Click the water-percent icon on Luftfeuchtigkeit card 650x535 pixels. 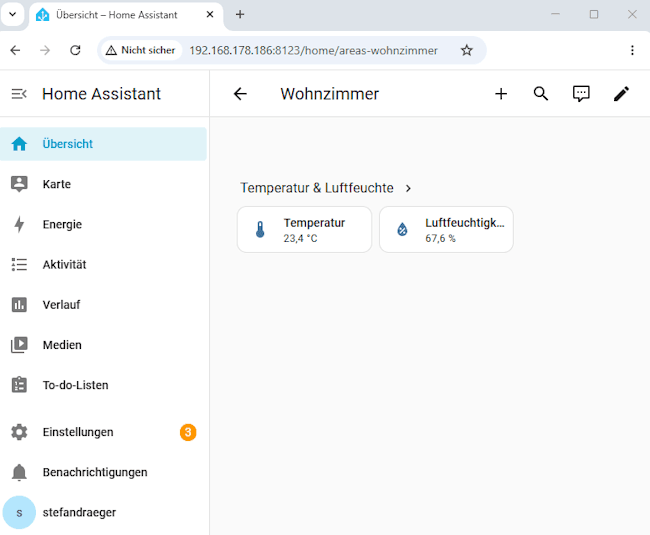click(402, 230)
